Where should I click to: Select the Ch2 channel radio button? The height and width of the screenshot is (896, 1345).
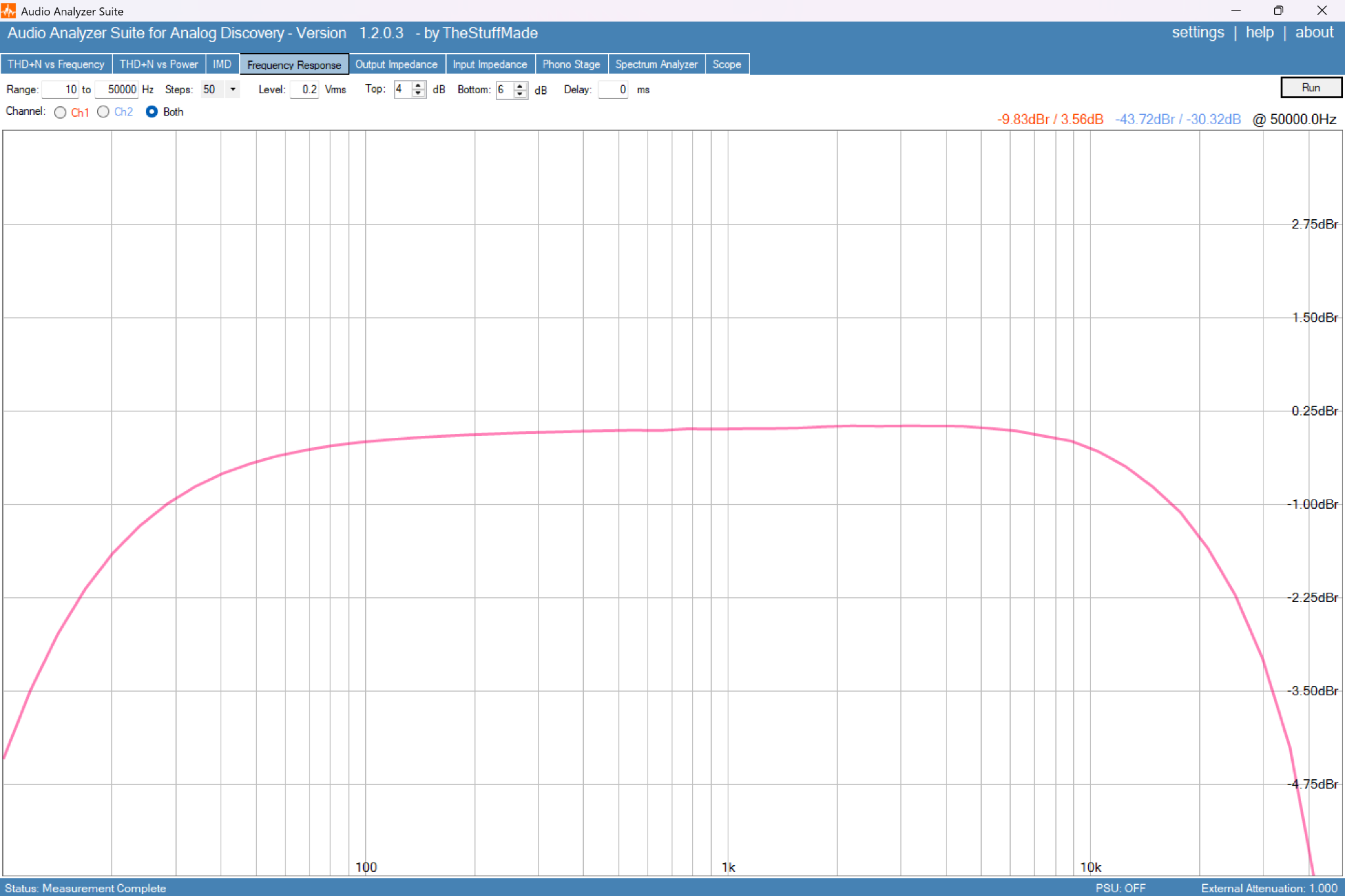pyautogui.click(x=103, y=112)
